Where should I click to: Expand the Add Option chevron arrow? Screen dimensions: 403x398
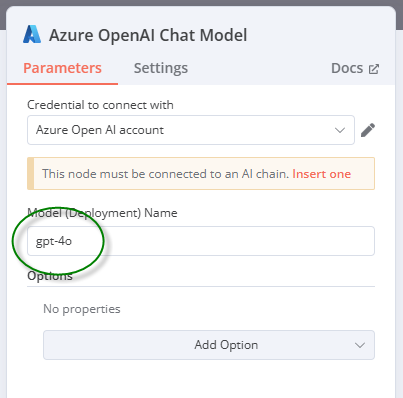point(360,345)
